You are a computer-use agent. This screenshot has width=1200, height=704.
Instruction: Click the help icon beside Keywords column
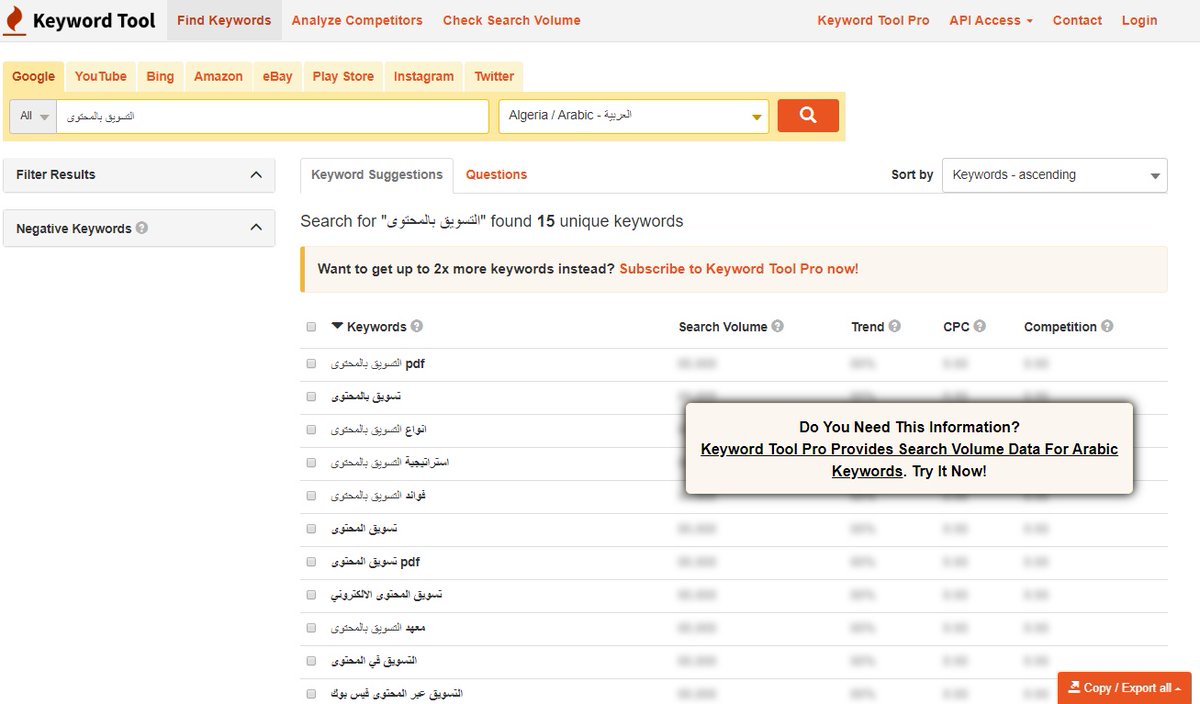click(x=416, y=326)
